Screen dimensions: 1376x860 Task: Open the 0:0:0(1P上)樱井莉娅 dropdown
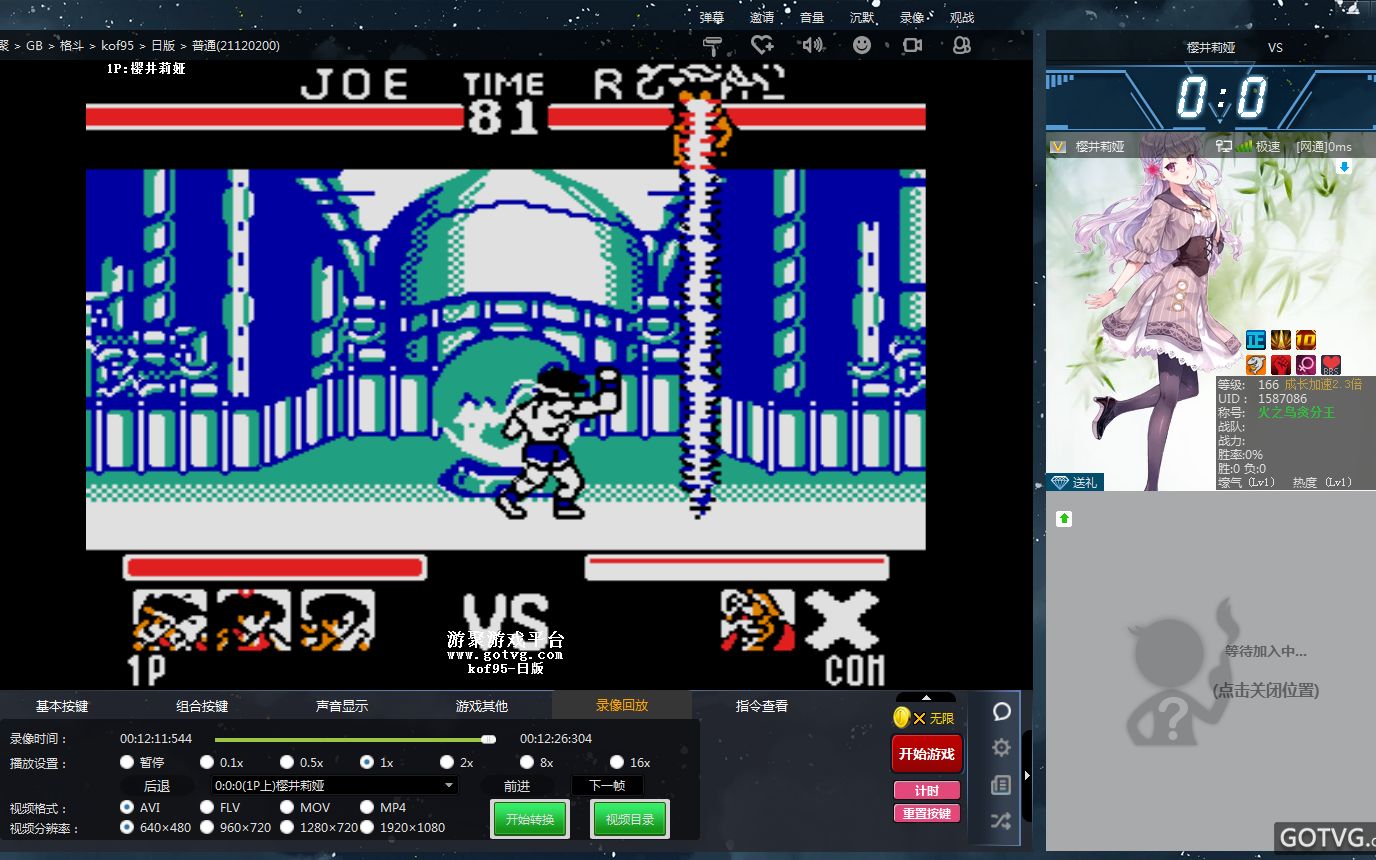tap(335, 786)
